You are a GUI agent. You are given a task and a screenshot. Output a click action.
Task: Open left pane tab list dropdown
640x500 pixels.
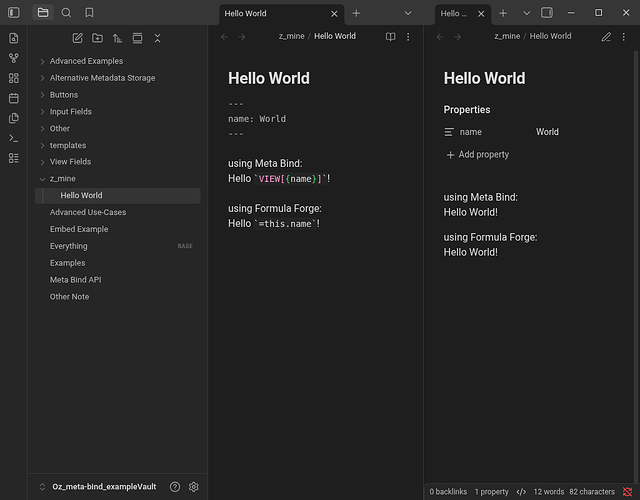(x=408, y=13)
